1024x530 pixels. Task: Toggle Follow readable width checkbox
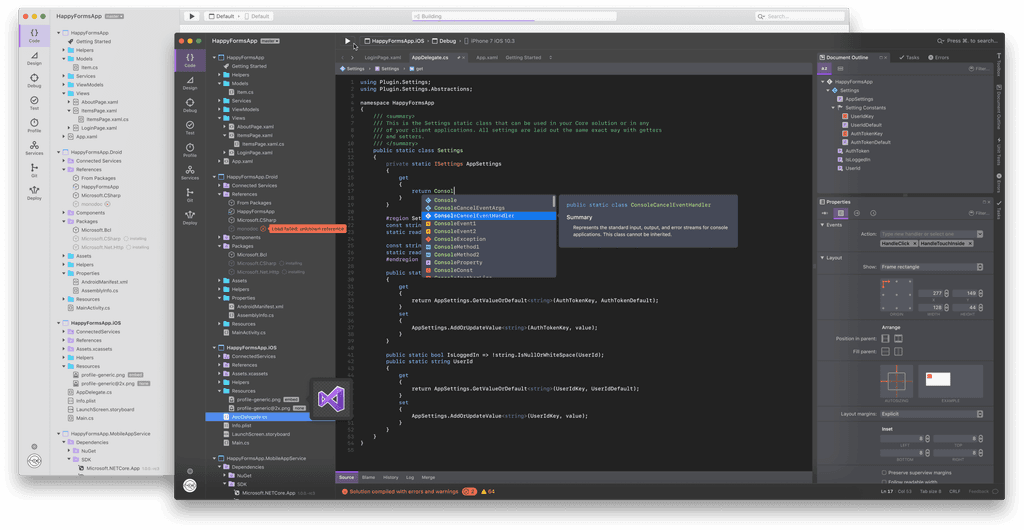884,482
